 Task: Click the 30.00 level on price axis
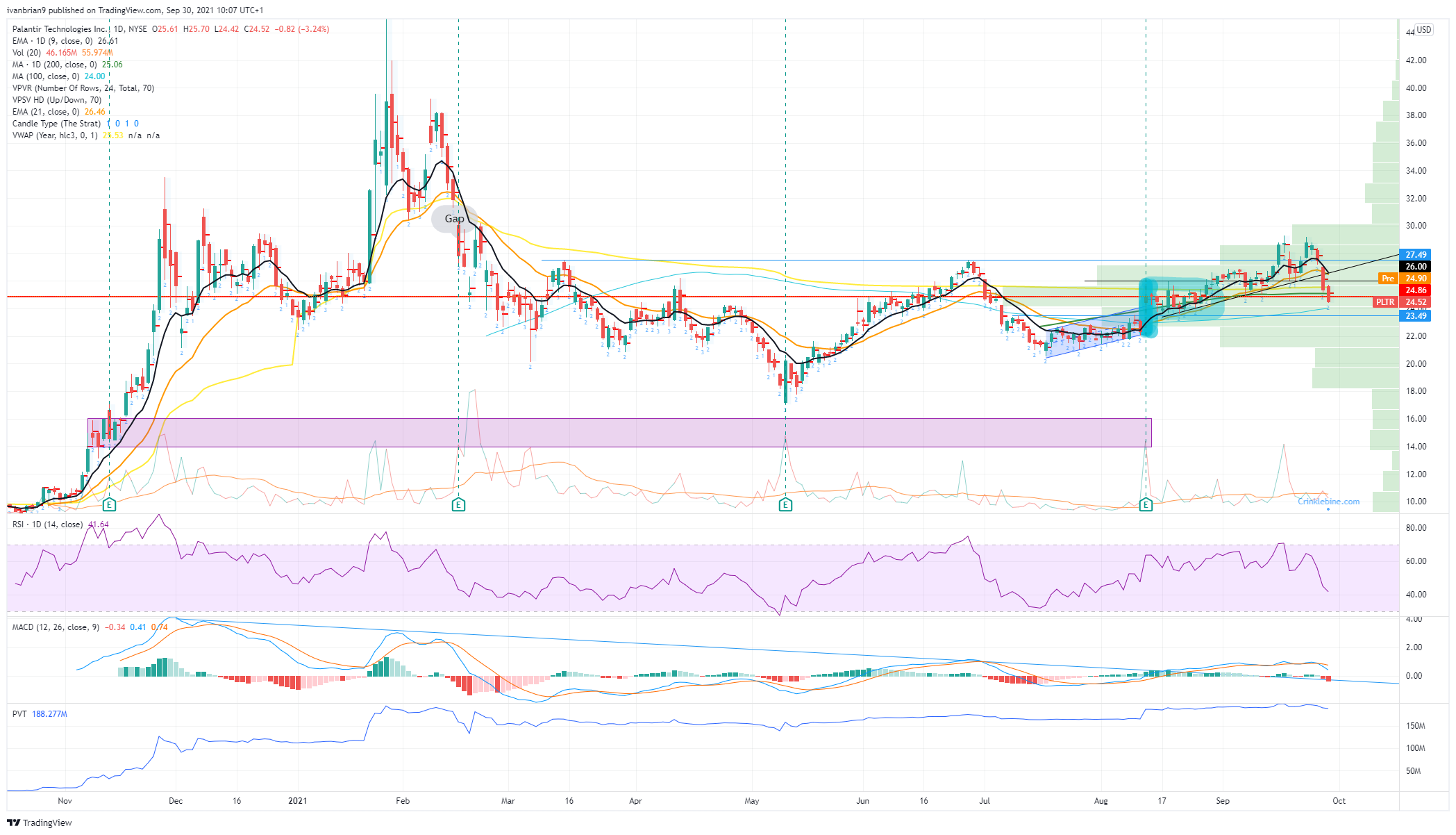click(x=1416, y=226)
